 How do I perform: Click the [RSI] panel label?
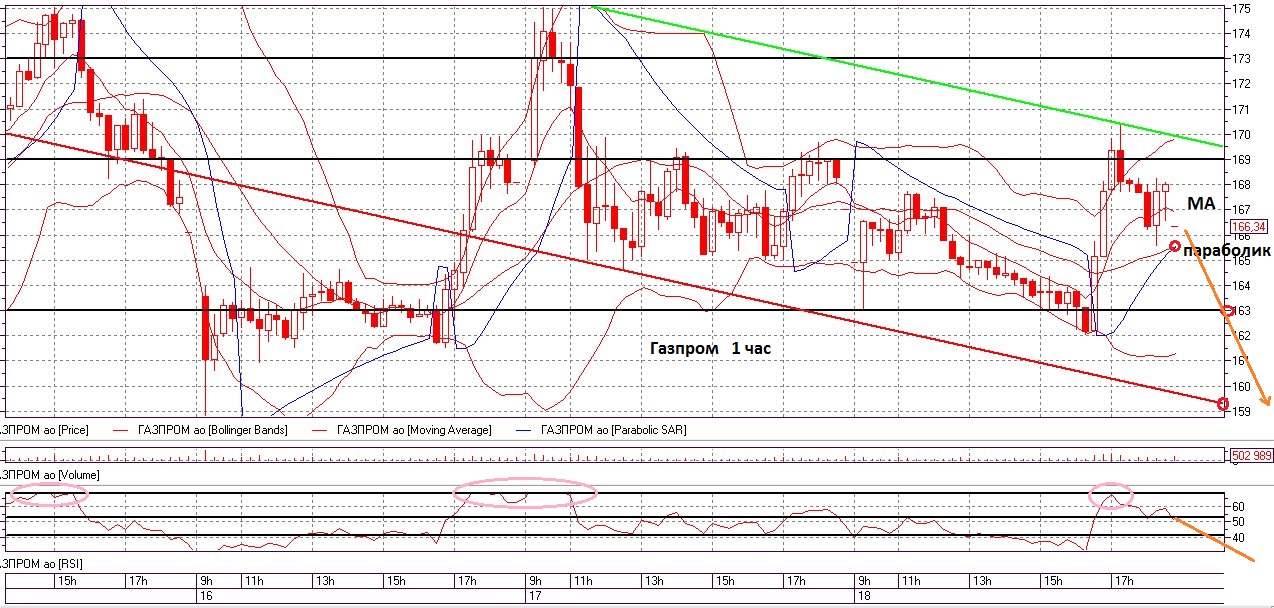point(43,565)
